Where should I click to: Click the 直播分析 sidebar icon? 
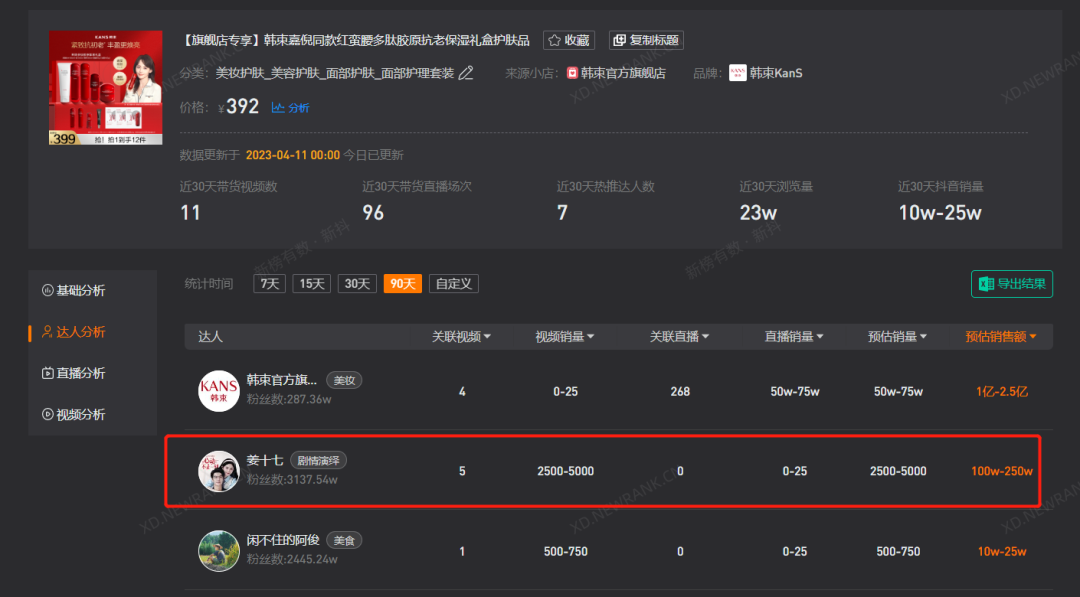tap(48, 373)
